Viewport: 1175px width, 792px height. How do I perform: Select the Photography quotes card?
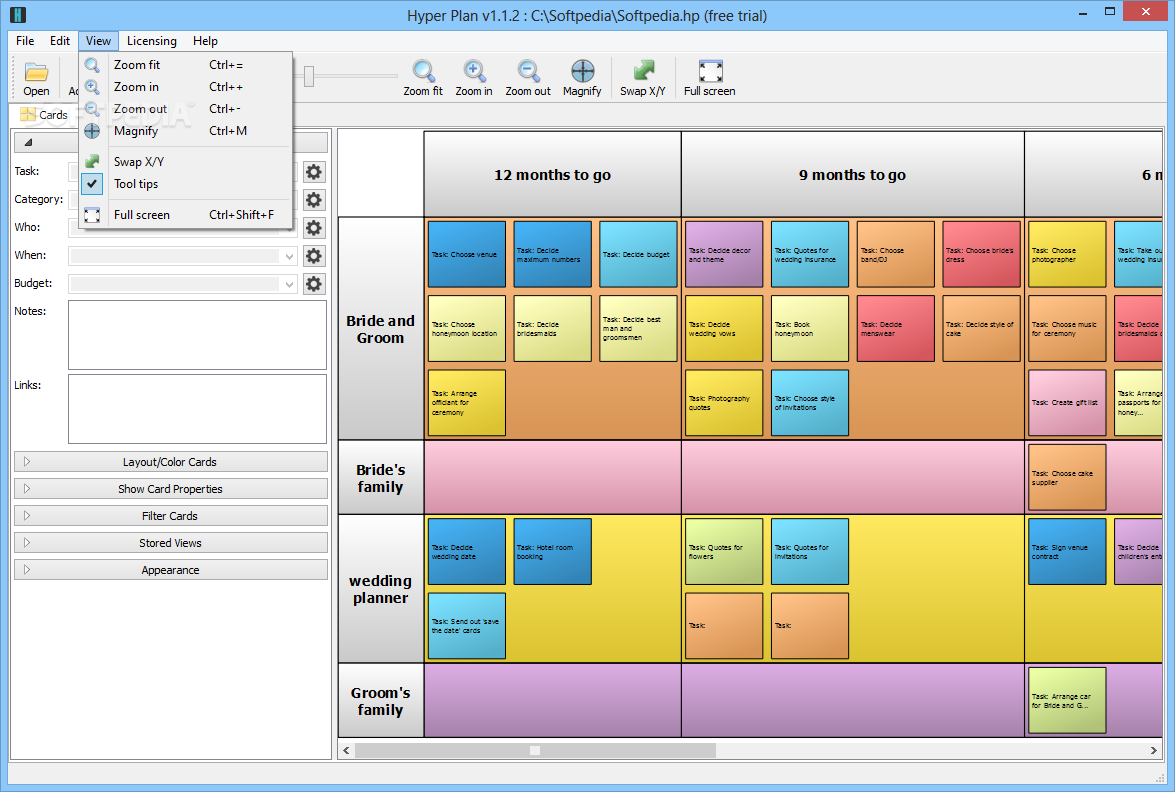click(724, 402)
